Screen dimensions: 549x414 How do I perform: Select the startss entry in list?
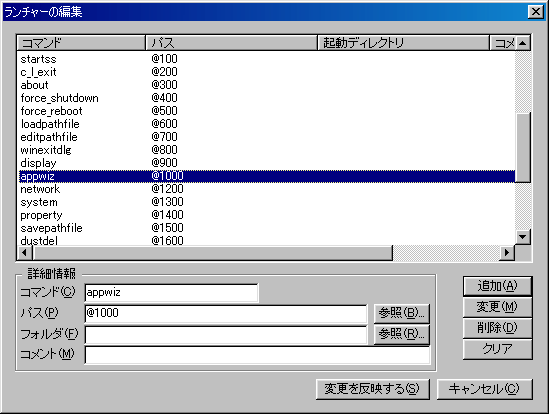click(39, 59)
